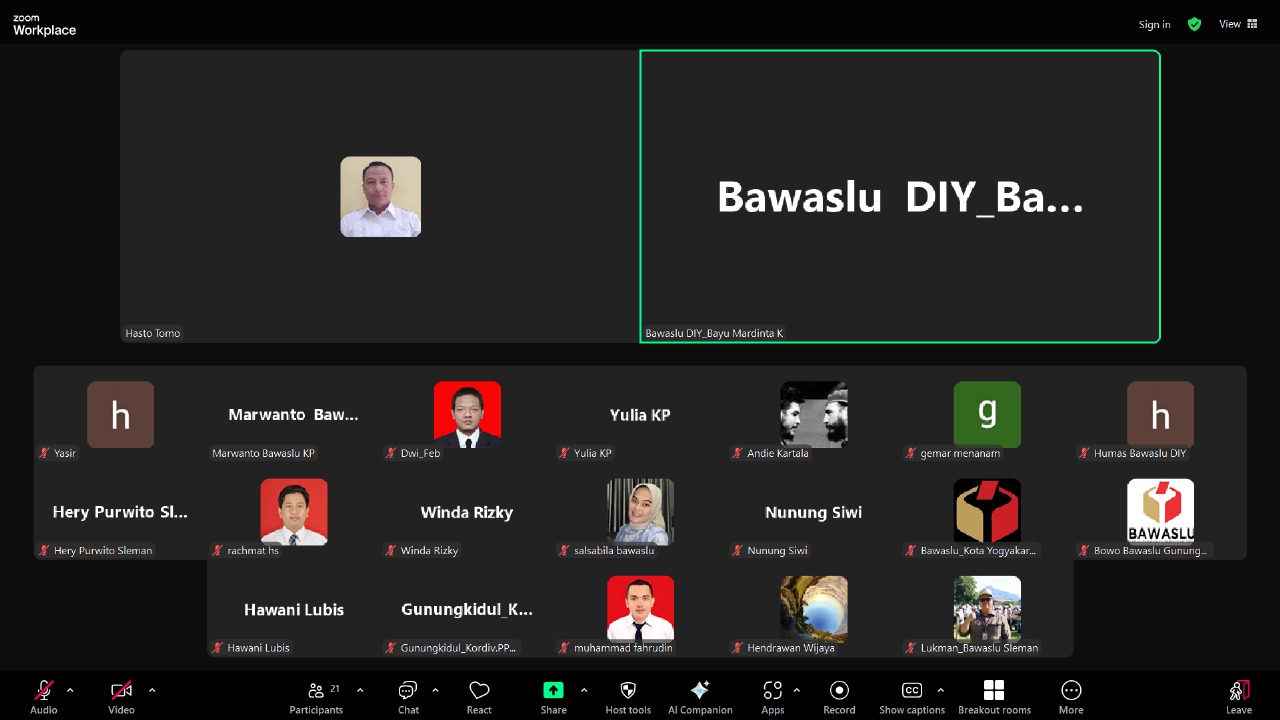Start recording with the Record icon
The height and width of the screenshot is (720, 1280).
(839, 690)
